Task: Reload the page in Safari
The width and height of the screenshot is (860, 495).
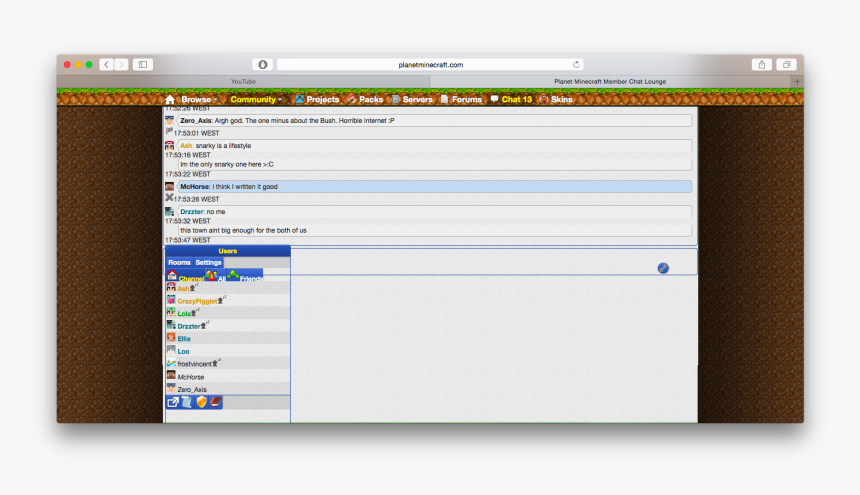Action: coord(576,65)
